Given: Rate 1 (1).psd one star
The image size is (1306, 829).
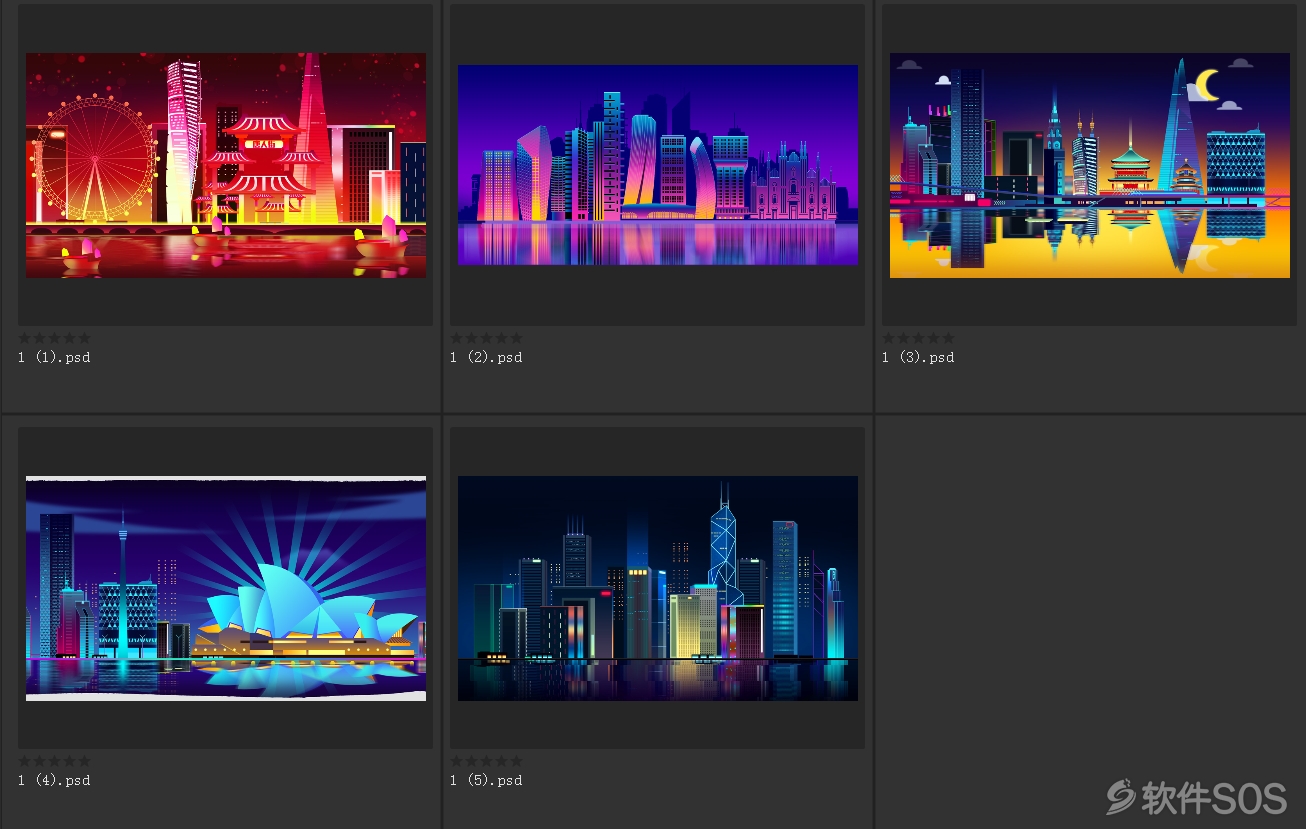Looking at the screenshot, I should pyautogui.click(x=25, y=338).
